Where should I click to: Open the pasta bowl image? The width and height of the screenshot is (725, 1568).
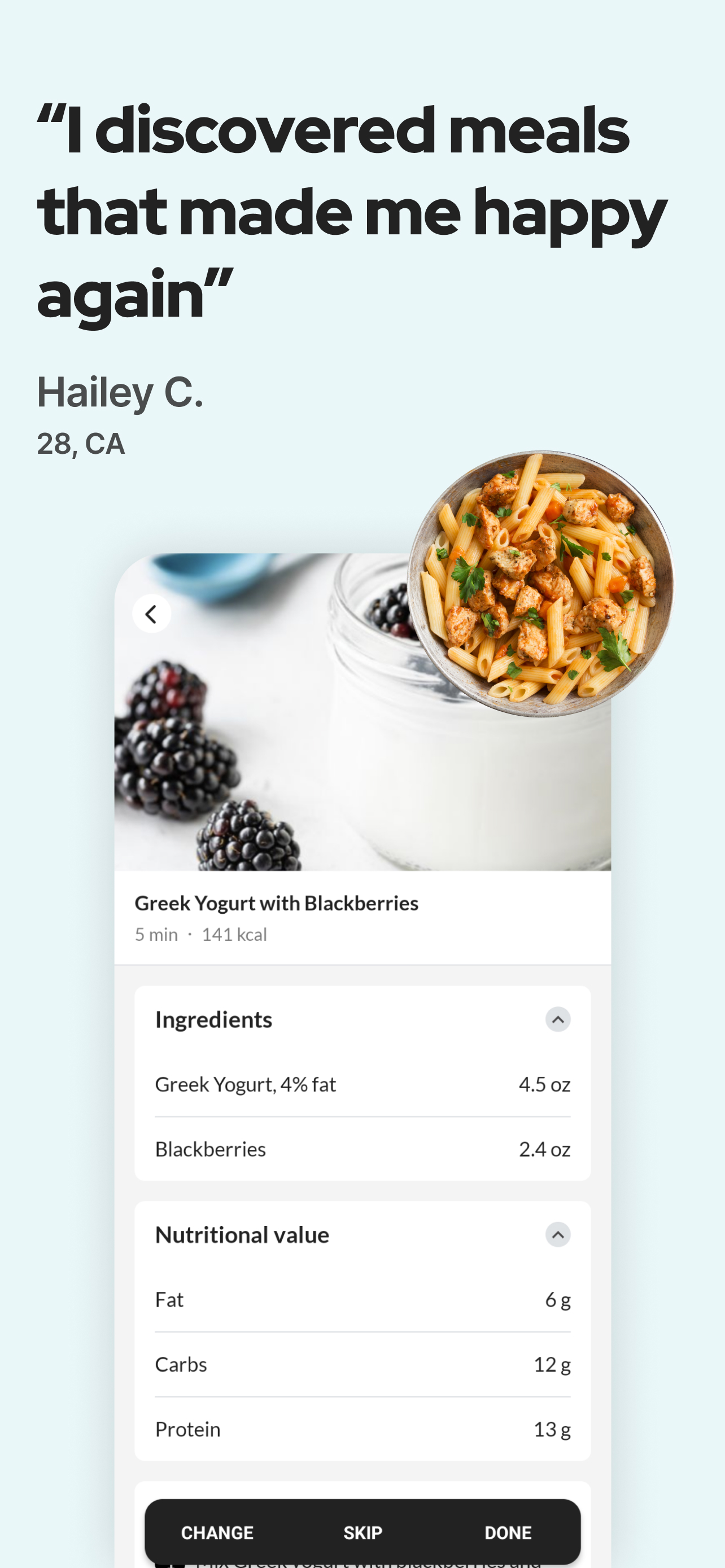[540, 584]
